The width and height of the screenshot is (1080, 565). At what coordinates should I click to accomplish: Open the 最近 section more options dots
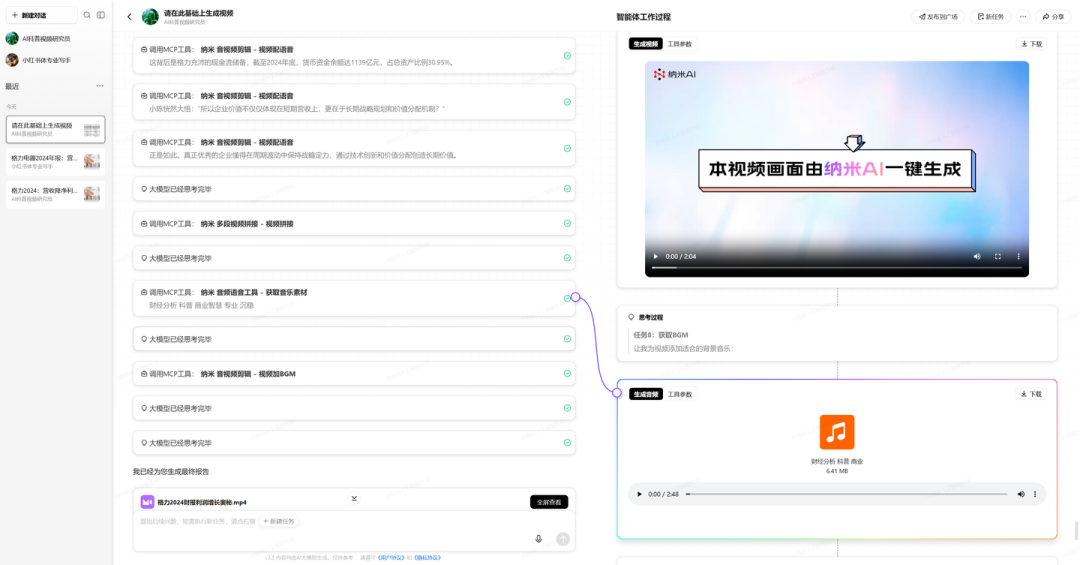(100, 86)
